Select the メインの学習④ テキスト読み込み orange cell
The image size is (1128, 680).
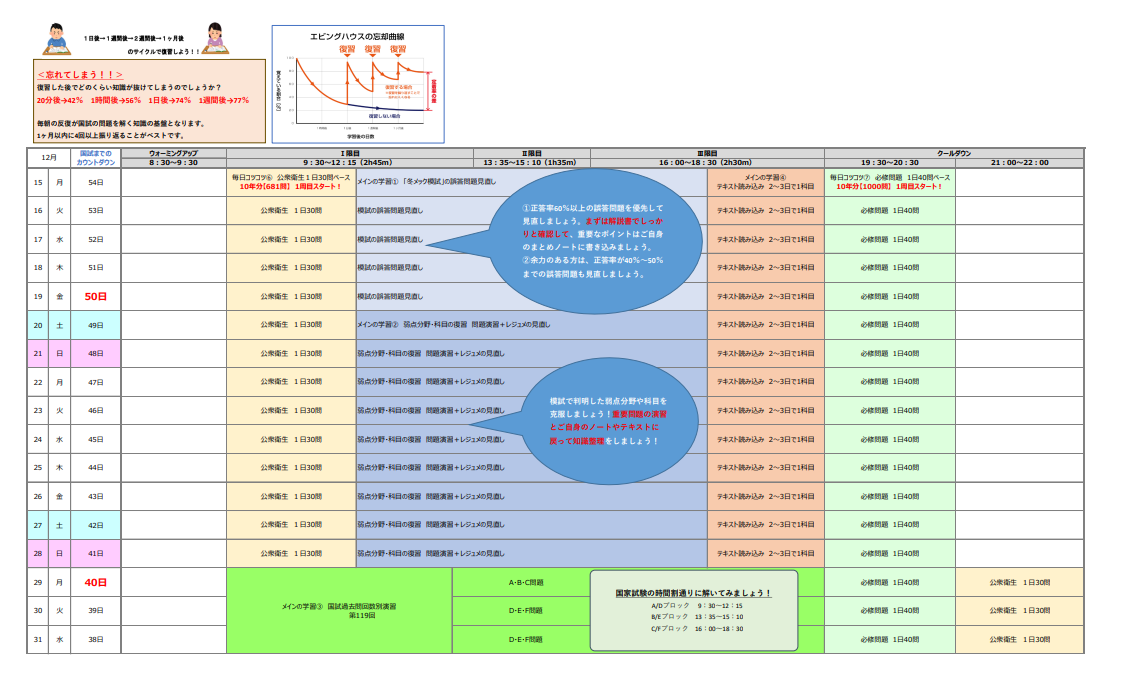coord(765,183)
